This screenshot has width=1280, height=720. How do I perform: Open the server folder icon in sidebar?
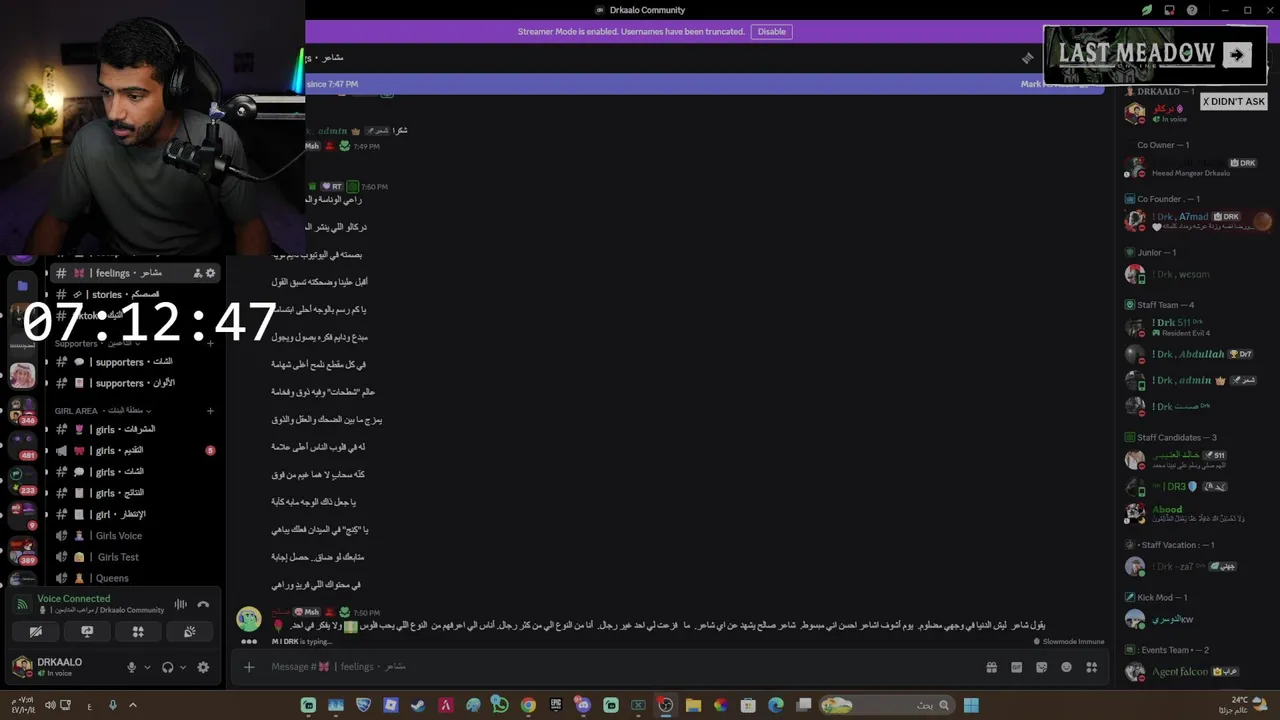point(22,286)
